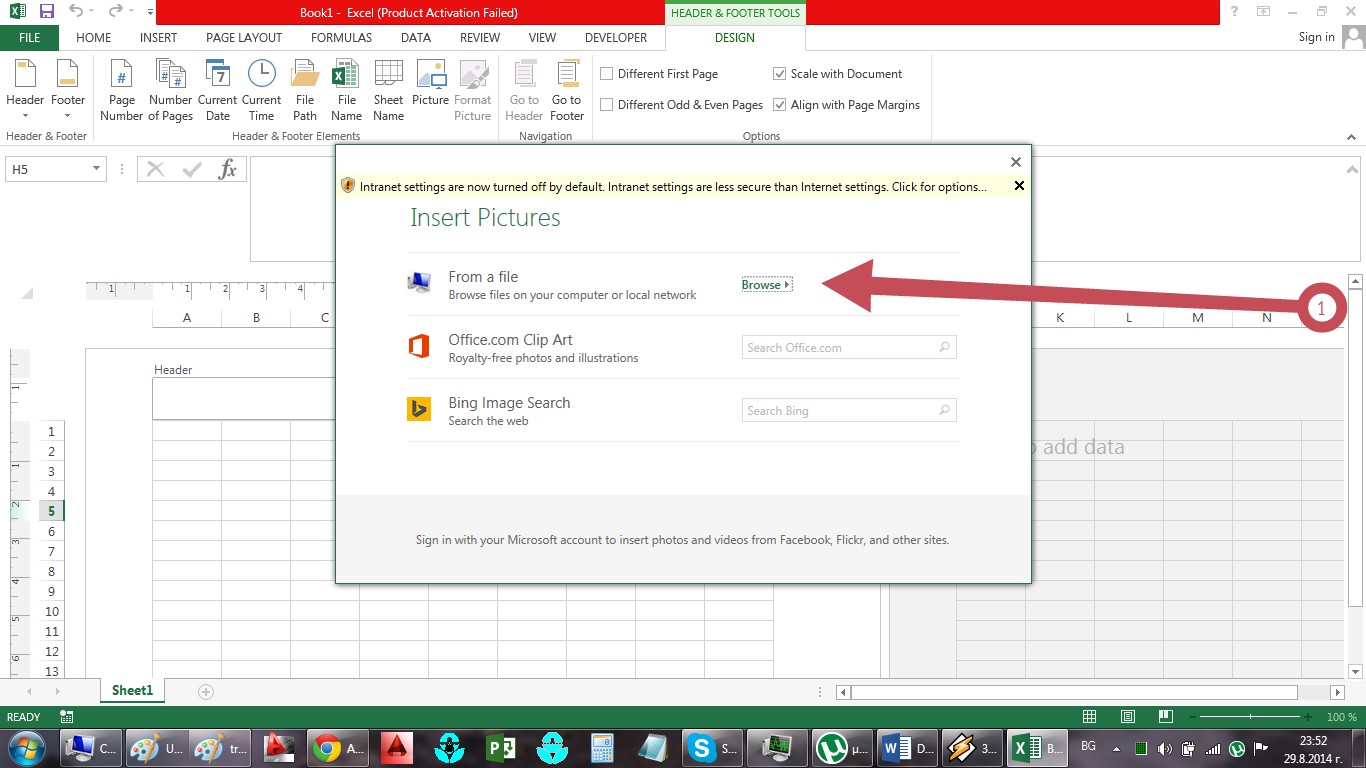The height and width of the screenshot is (768, 1366).
Task: Click the 100 % zoom level
Action: tap(1341, 717)
